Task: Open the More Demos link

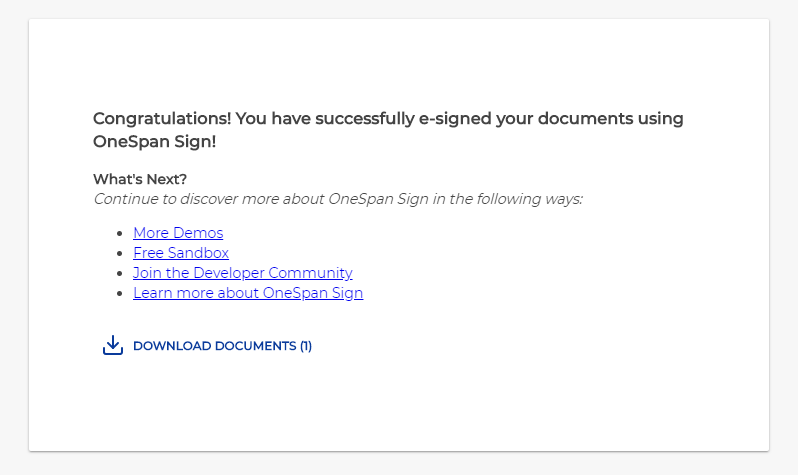Action: point(178,233)
